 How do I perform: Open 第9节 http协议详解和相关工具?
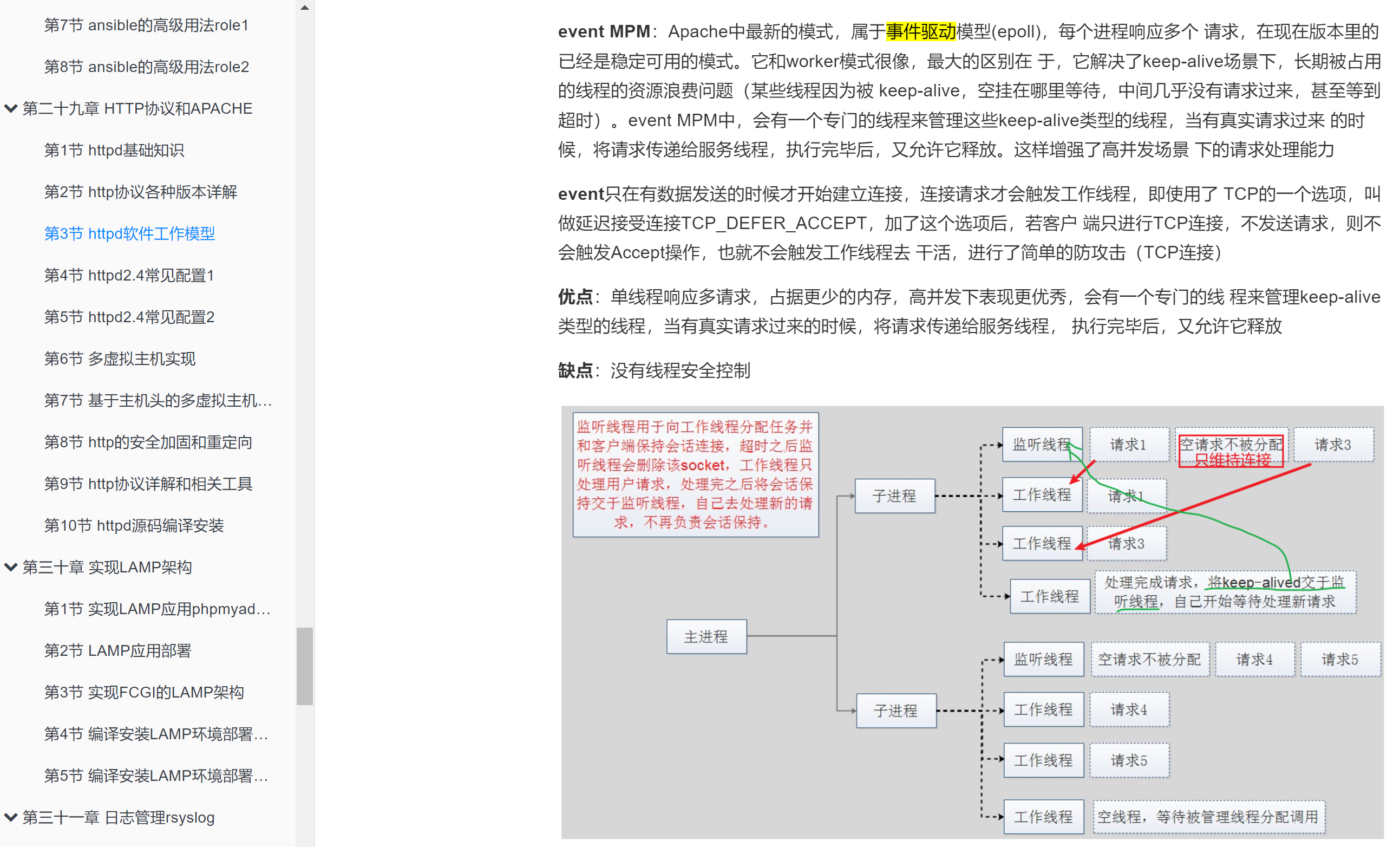149,484
